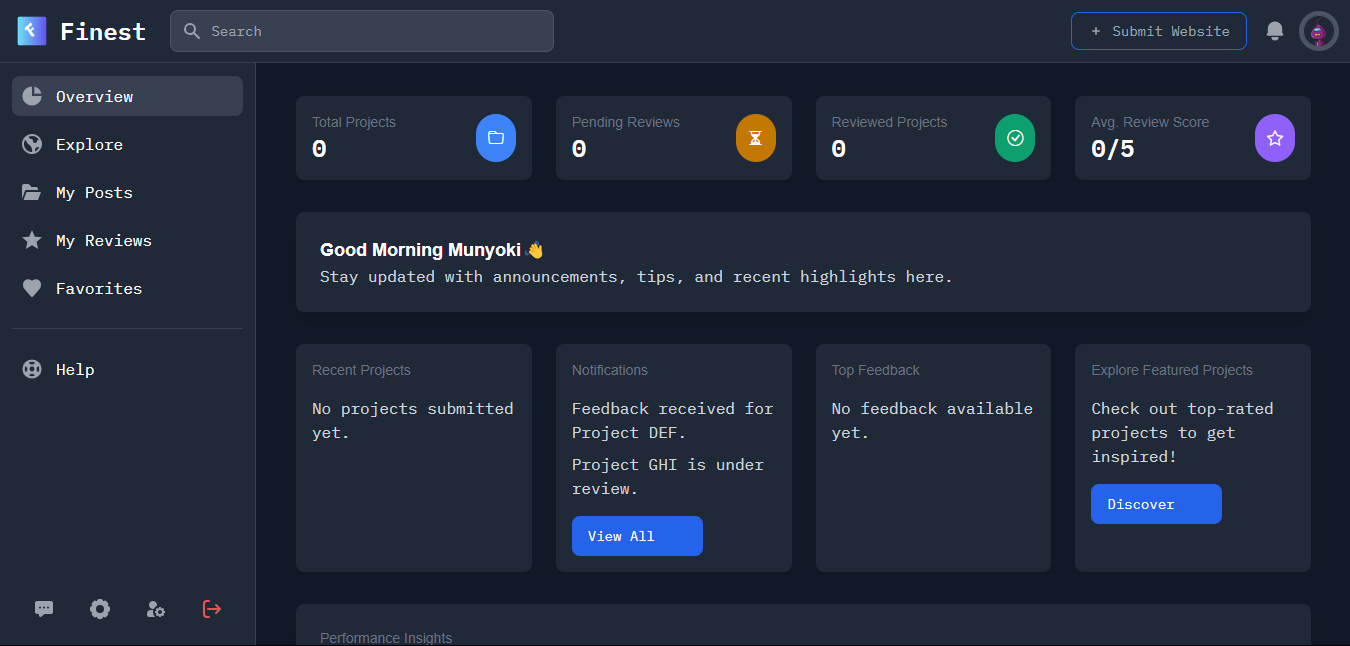This screenshot has width=1350, height=646.
Task: Click the 'Performance Insights' heading
Action: click(386, 638)
